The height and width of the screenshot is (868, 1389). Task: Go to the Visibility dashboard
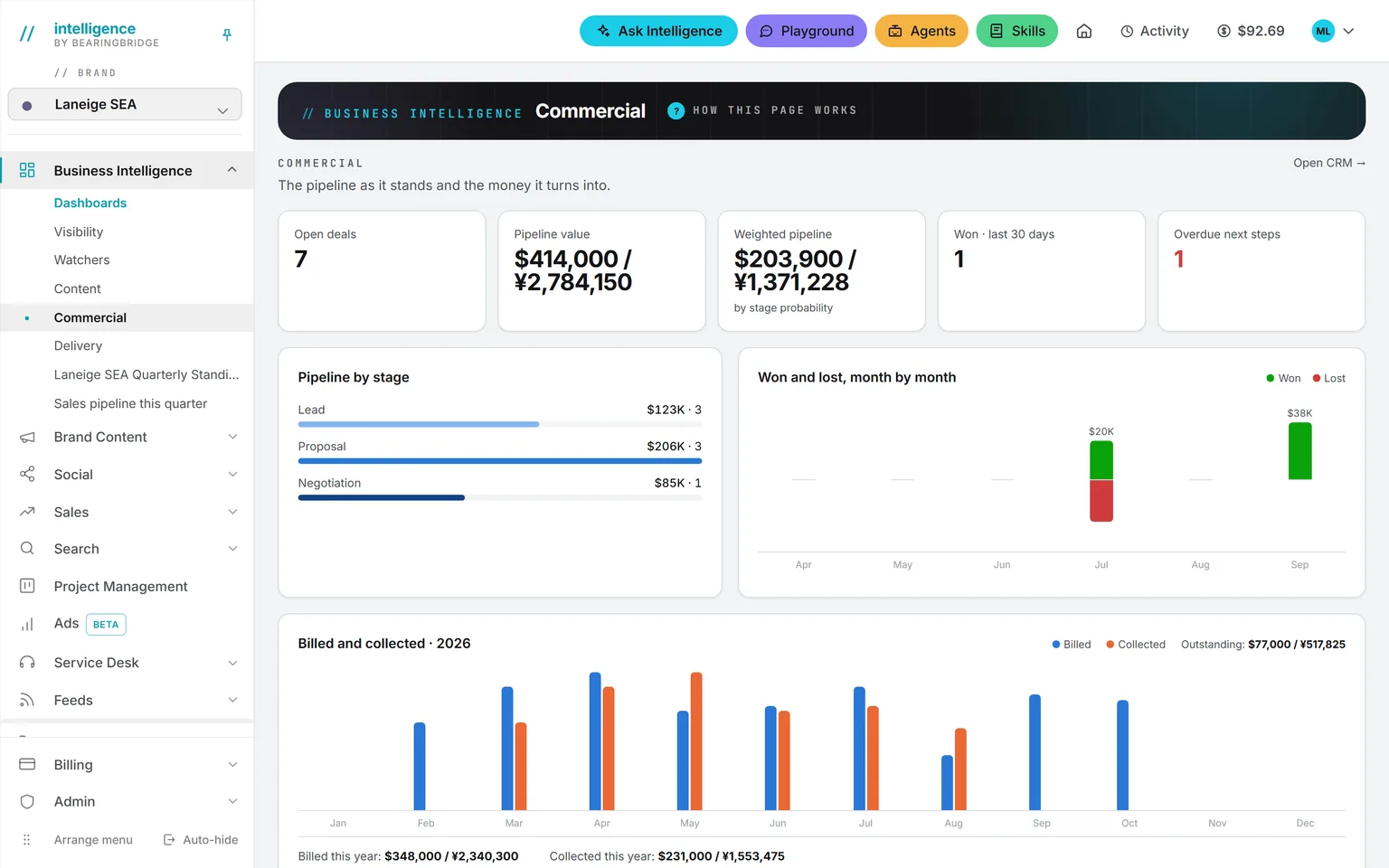coord(79,231)
